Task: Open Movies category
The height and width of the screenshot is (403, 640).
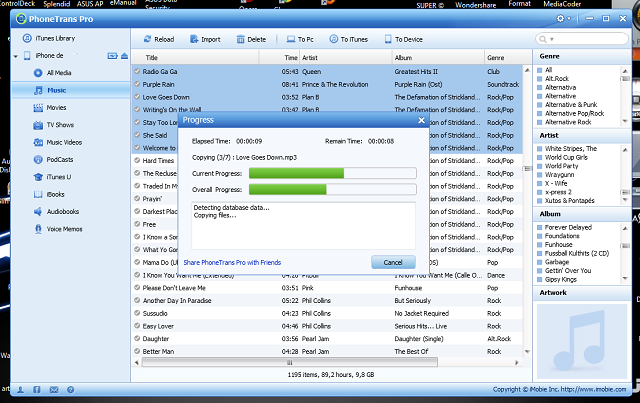Action: [x=50, y=108]
